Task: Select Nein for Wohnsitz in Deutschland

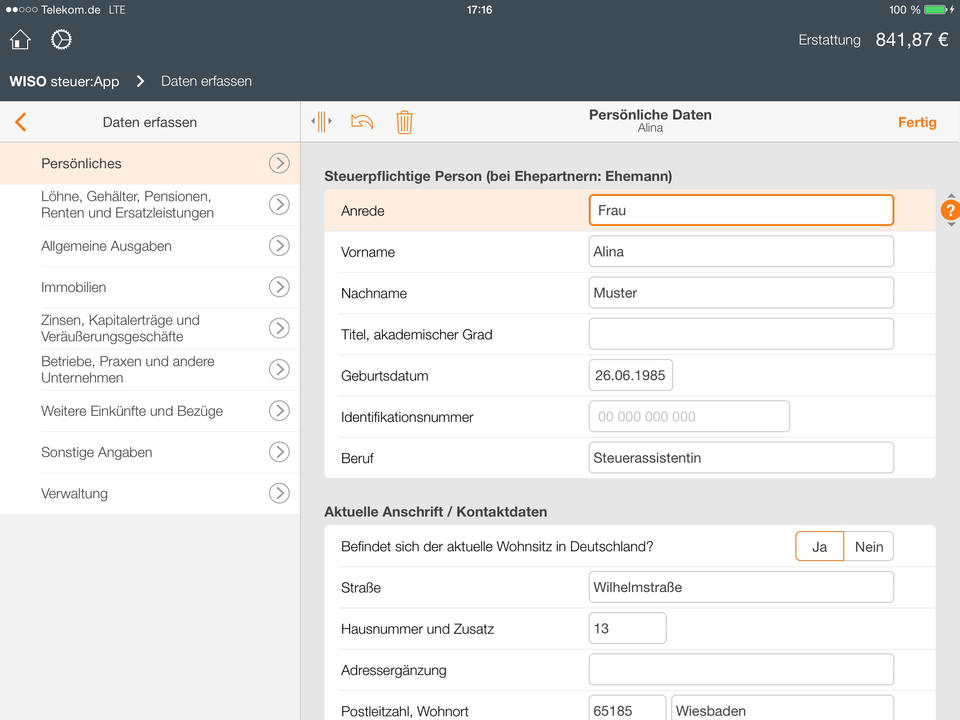Action: 868,547
